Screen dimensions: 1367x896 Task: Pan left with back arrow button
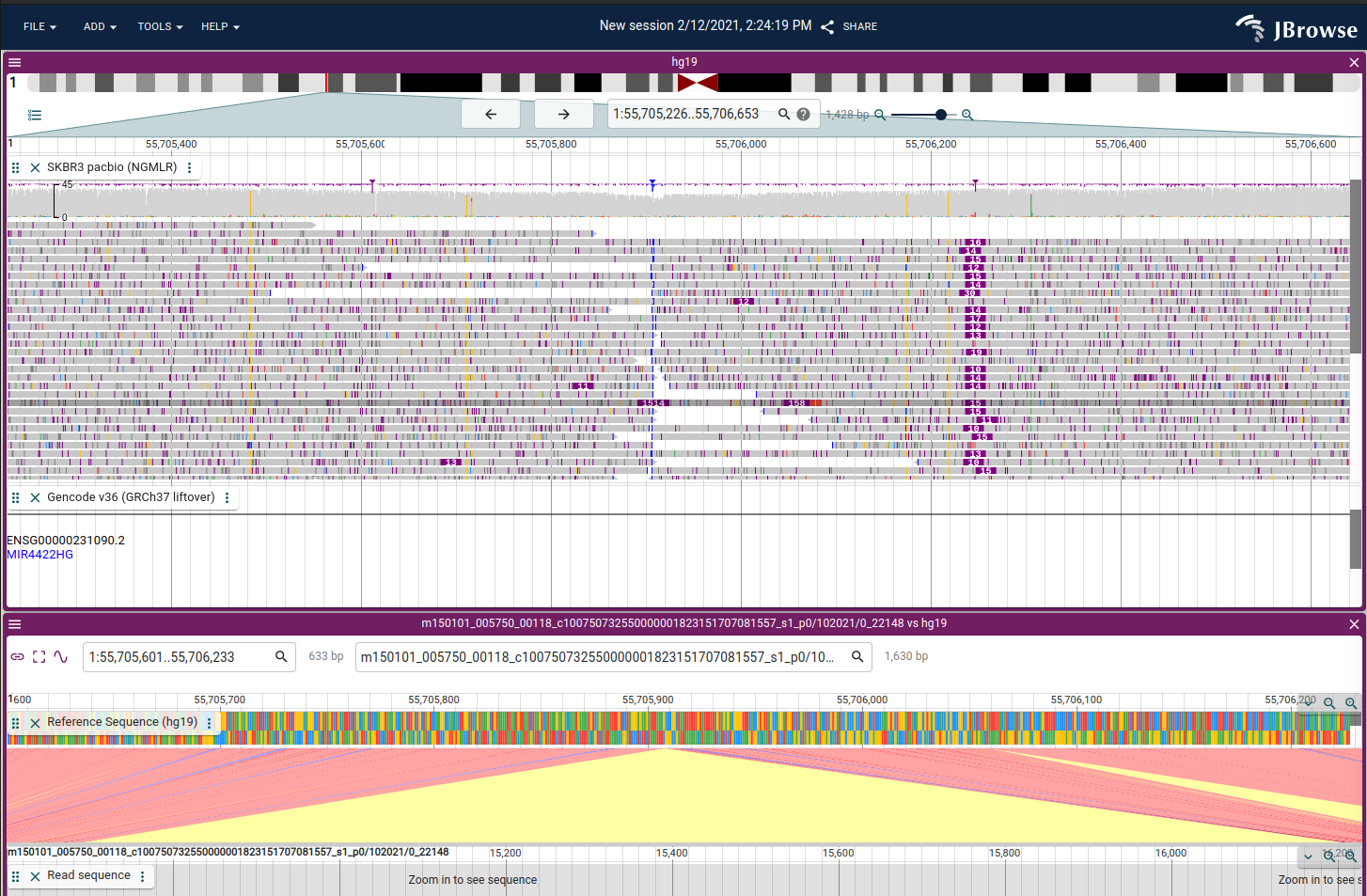click(x=491, y=114)
